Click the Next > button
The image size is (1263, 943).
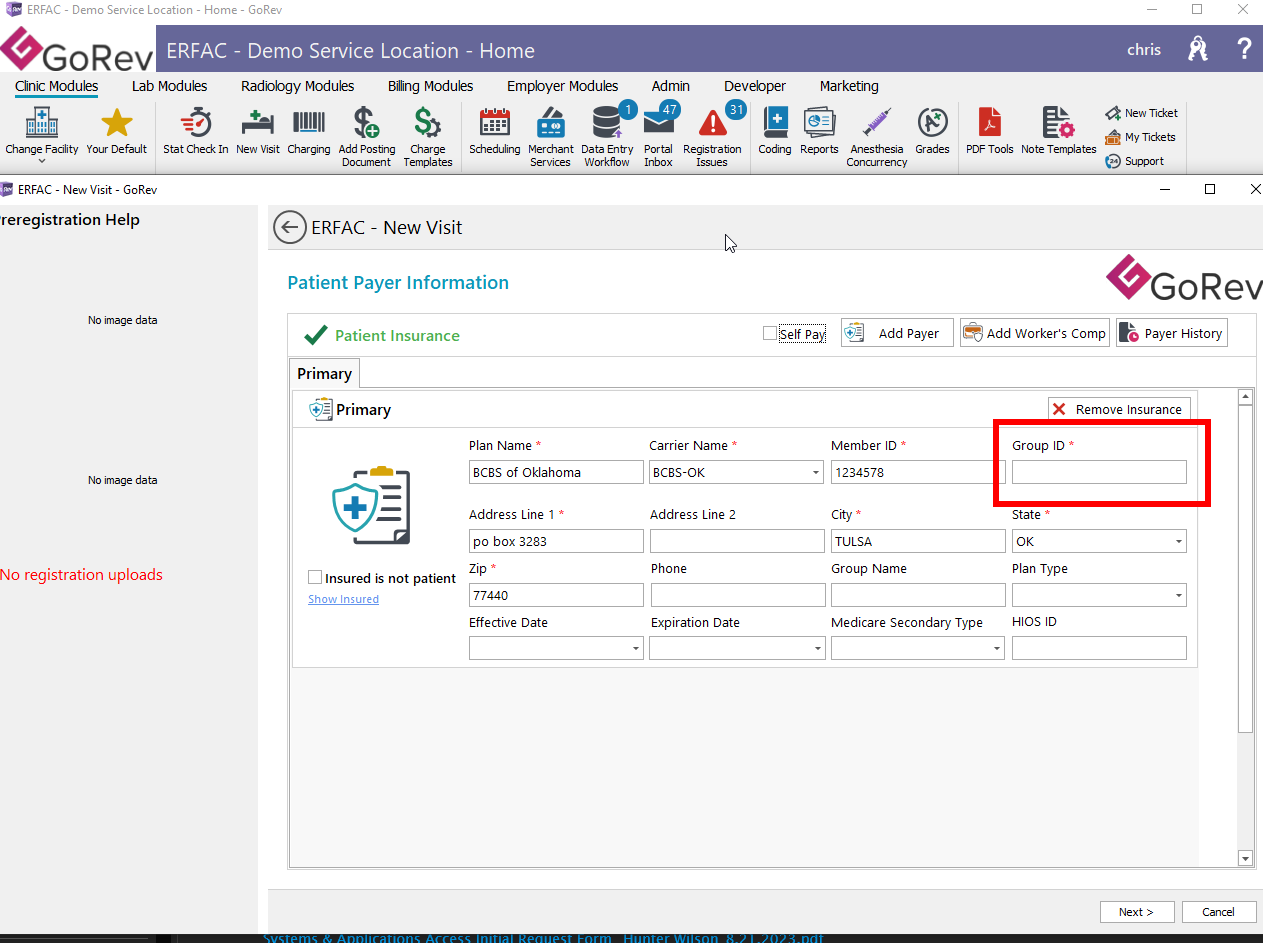(x=1137, y=912)
